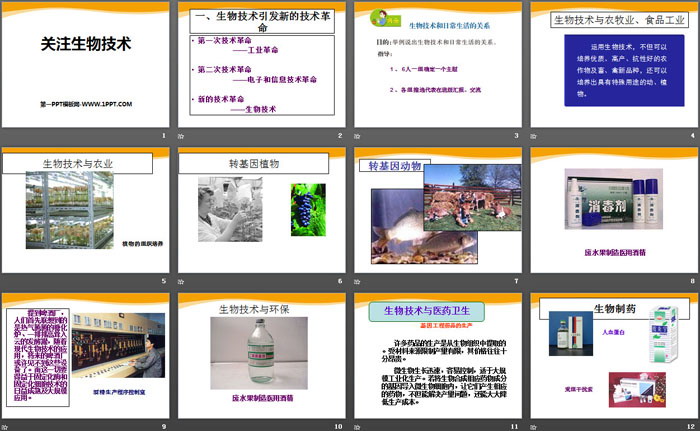The width and height of the screenshot is (700, 431).
Task: Select slide 4 生物技术与农牧业、食品工业
Action: pyautogui.click(x=614, y=64)
